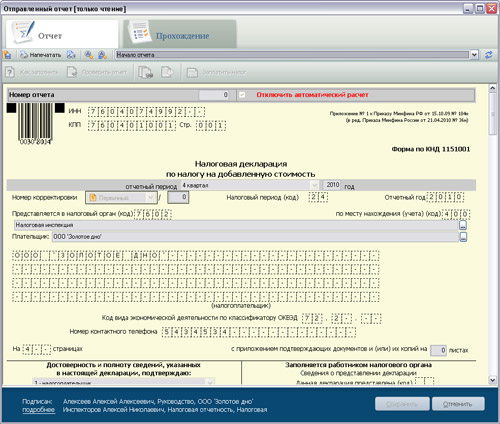Expand the Начало отчета navigation dropdown
500x424 pixels.
[474, 55]
